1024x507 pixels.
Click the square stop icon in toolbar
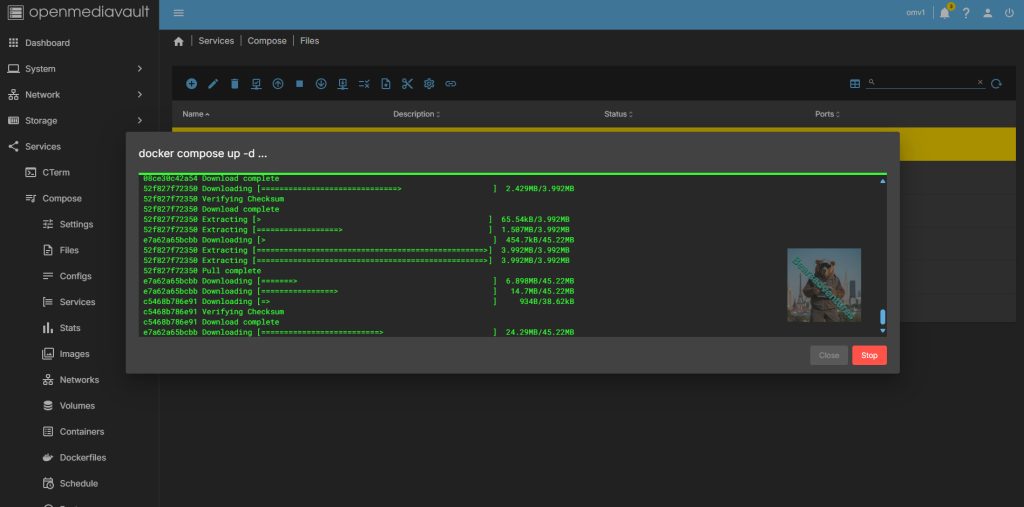[x=299, y=84]
